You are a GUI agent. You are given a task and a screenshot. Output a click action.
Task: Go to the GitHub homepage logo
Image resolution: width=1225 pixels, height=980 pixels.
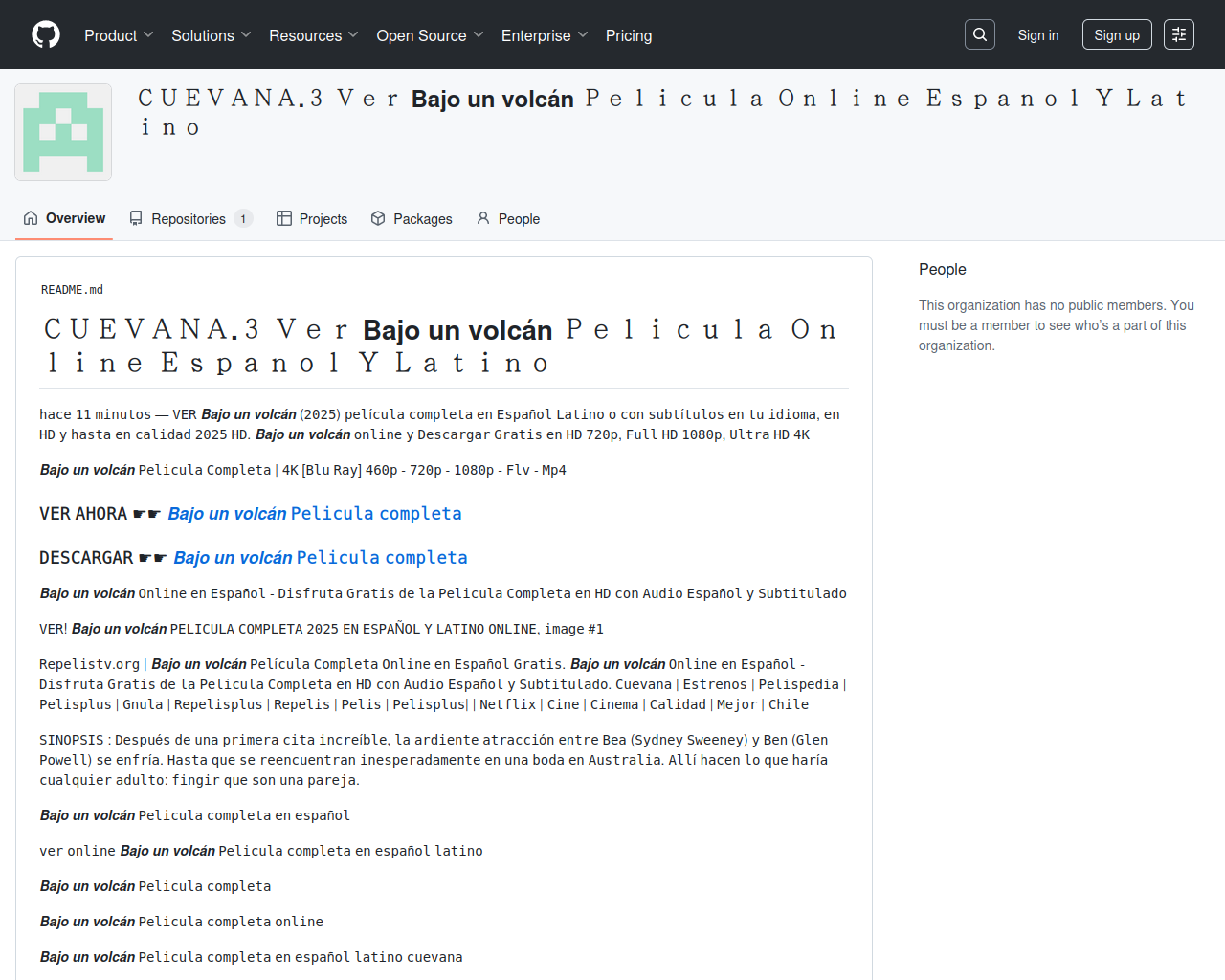[x=46, y=34]
